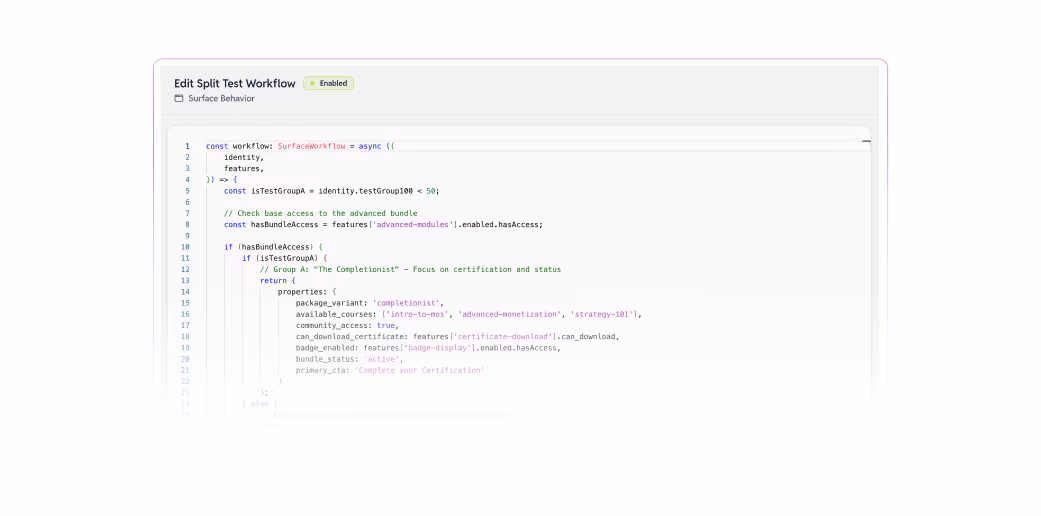This screenshot has width=1041, height=516.
Task: Click the minimap dash at editor top-right
Action: [x=866, y=141]
